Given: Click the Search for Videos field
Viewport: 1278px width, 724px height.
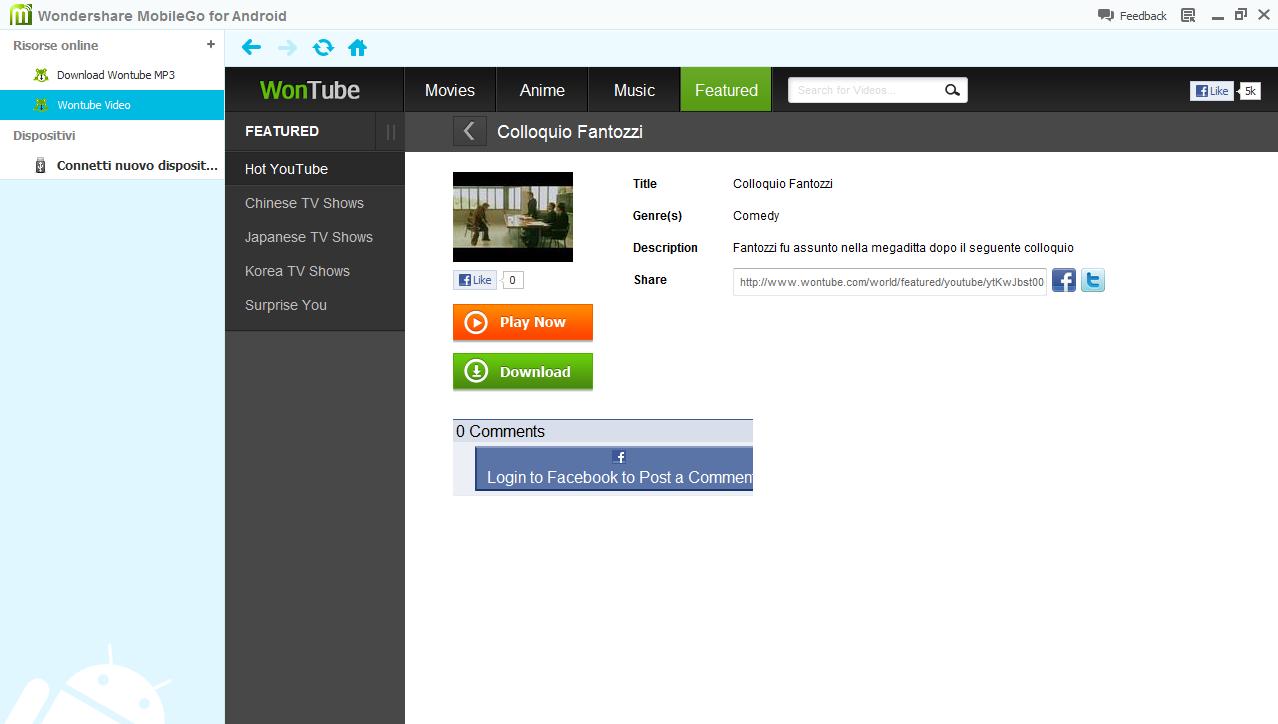Looking at the screenshot, I should click(866, 90).
